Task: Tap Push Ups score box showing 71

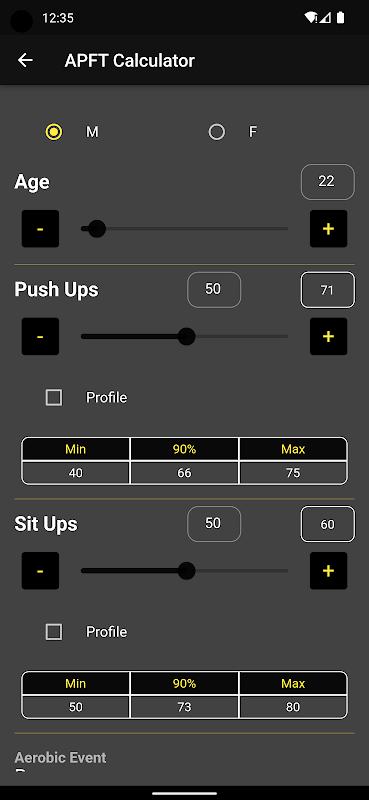Action: pyautogui.click(x=328, y=290)
